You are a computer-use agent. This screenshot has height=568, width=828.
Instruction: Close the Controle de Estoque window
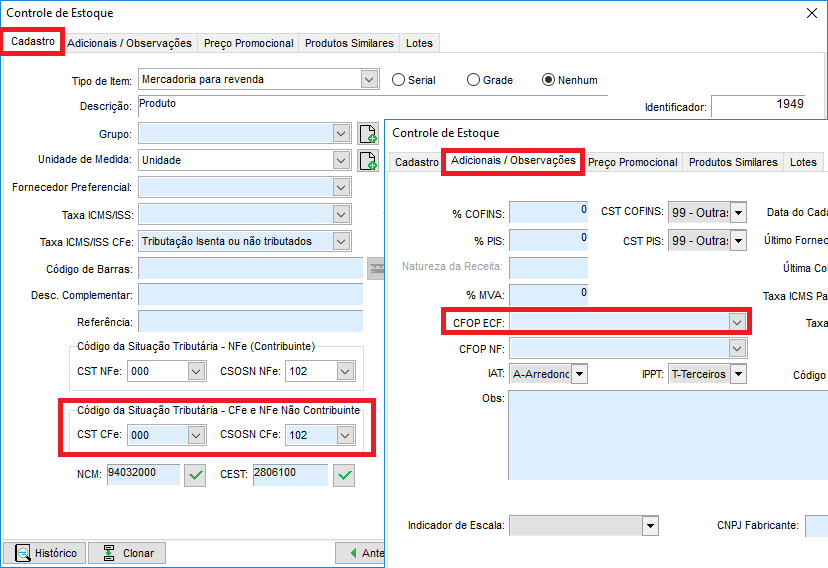(x=811, y=13)
